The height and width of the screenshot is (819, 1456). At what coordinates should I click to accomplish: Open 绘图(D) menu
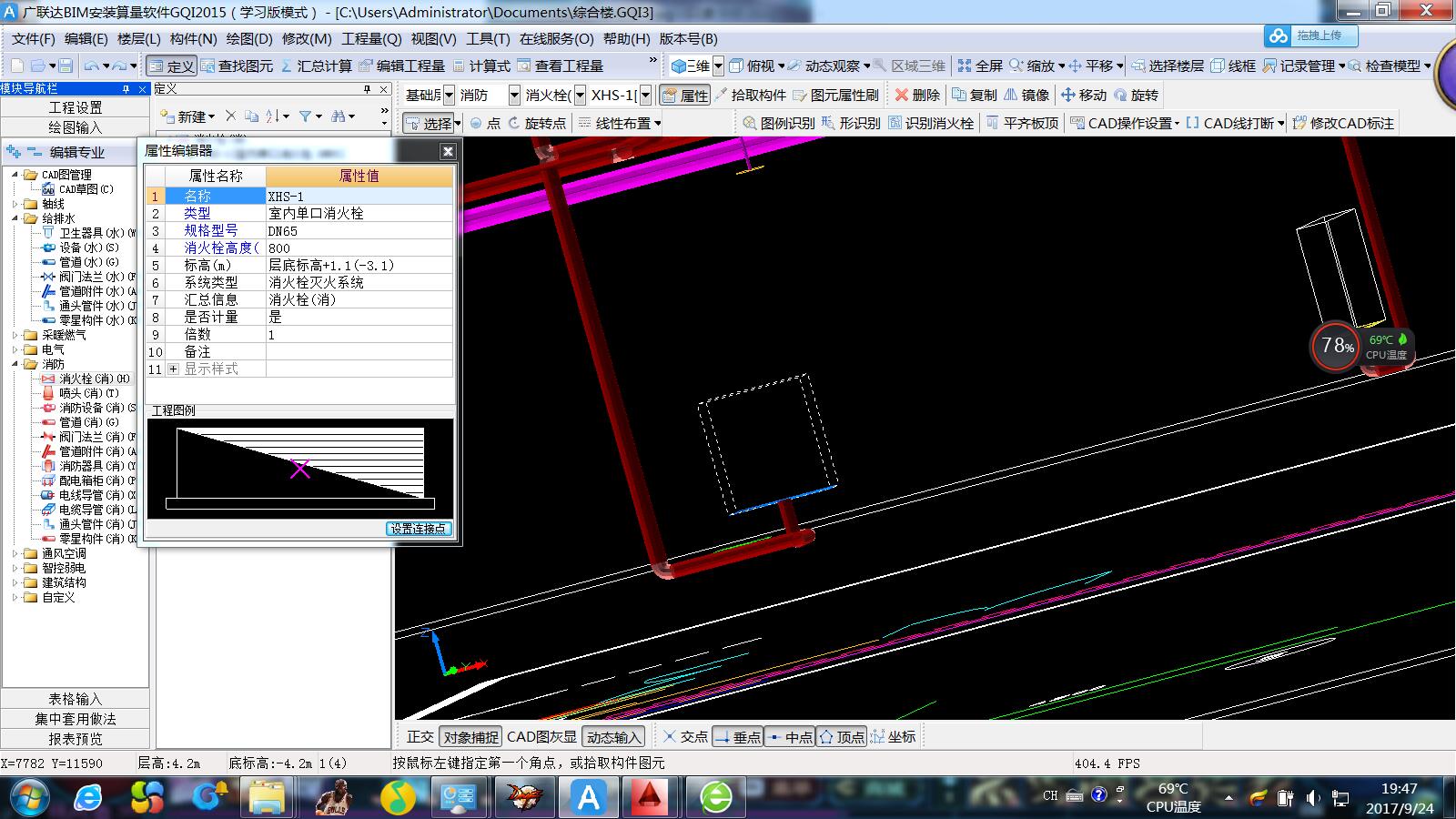[x=248, y=38]
